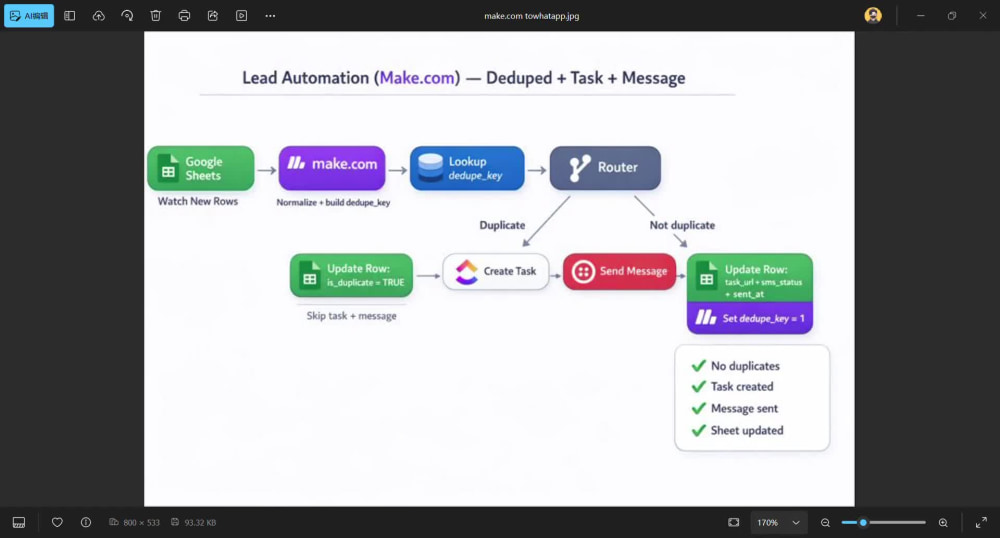Mark the photo as favorite with the heart
1000x538 pixels.
coord(57,522)
